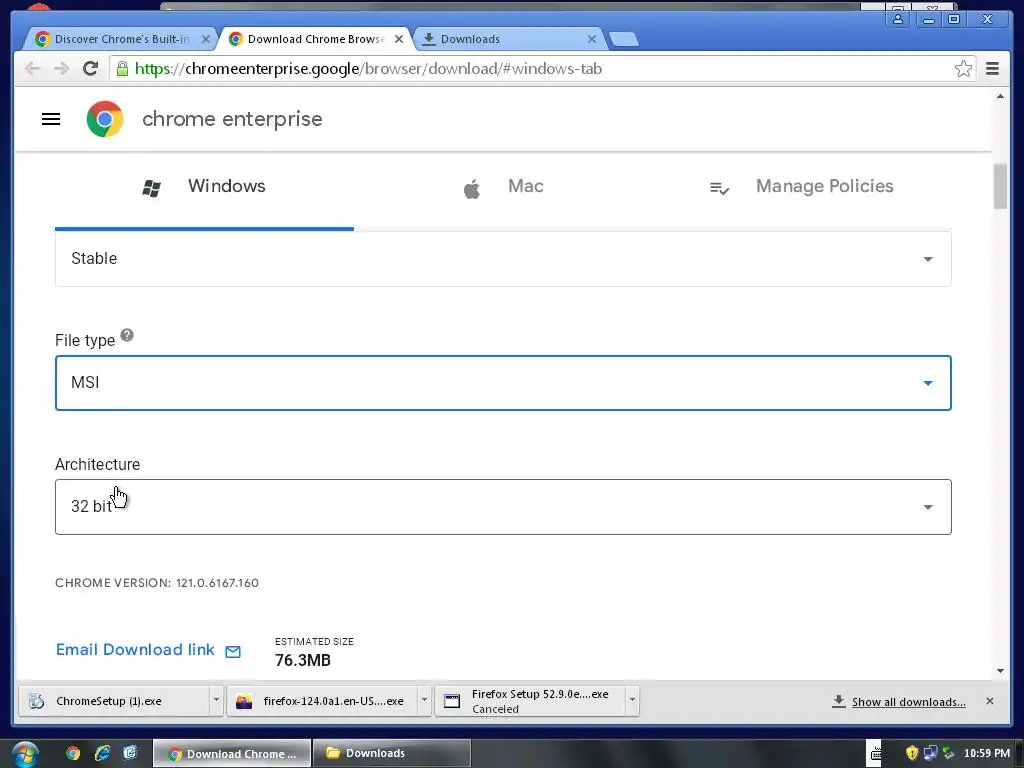Open the Windows Start orb
This screenshot has width=1024, height=768.
(x=25, y=754)
